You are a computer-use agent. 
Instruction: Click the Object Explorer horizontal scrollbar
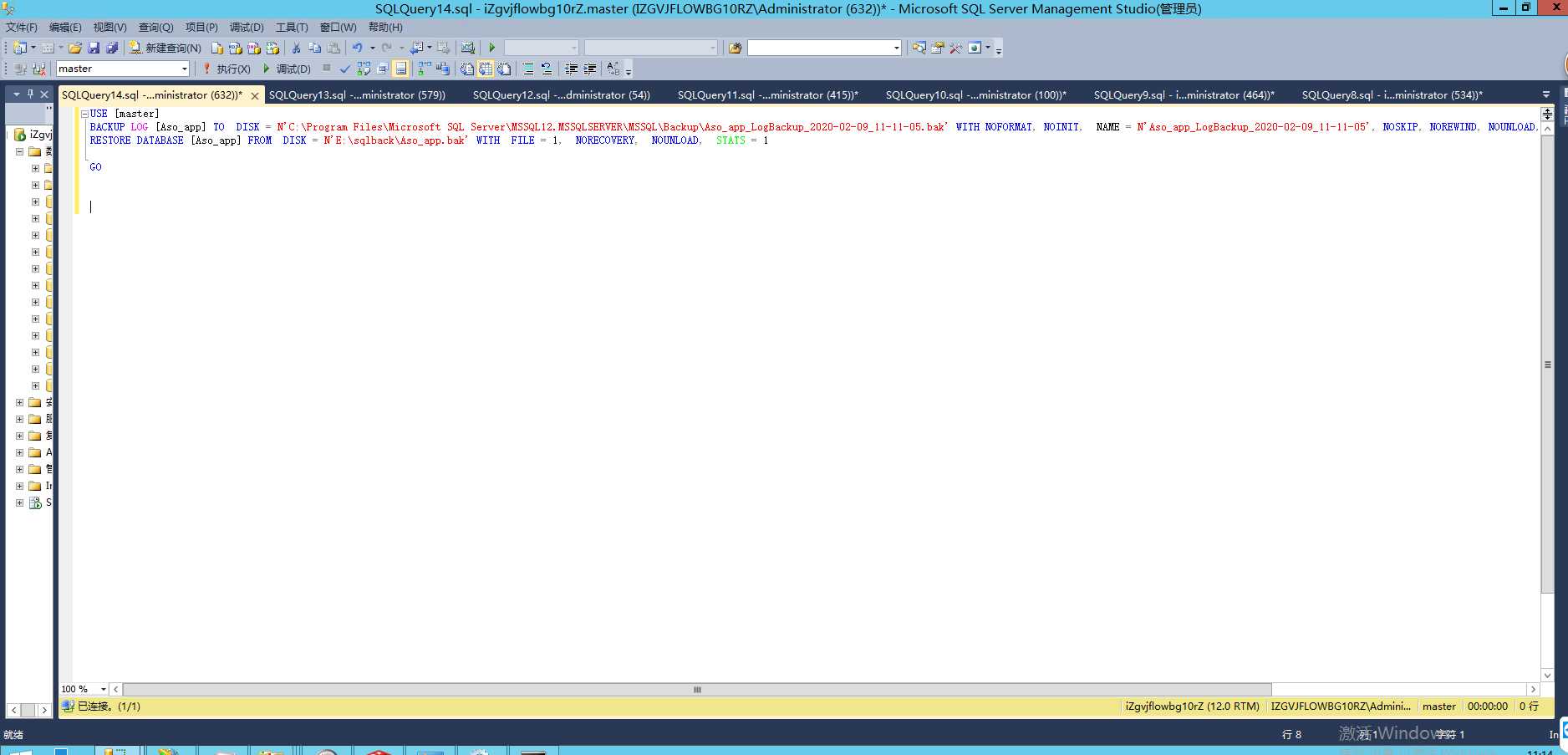28,710
